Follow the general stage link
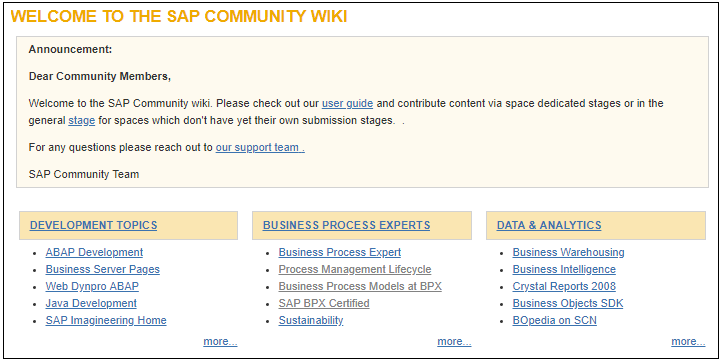 tap(82, 121)
